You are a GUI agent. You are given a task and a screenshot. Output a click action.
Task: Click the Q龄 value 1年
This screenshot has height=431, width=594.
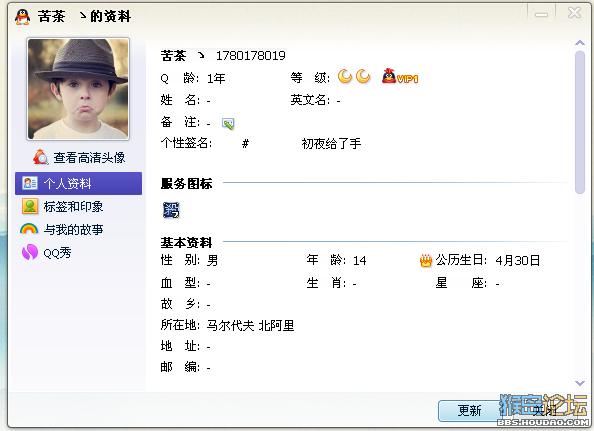[x=216, y=78]
